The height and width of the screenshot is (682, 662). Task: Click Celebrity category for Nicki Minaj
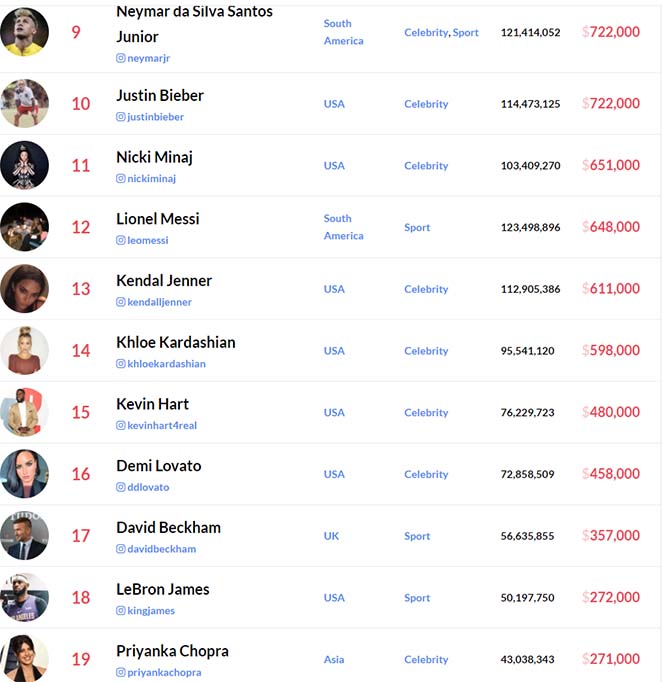[x=426, y=166]
